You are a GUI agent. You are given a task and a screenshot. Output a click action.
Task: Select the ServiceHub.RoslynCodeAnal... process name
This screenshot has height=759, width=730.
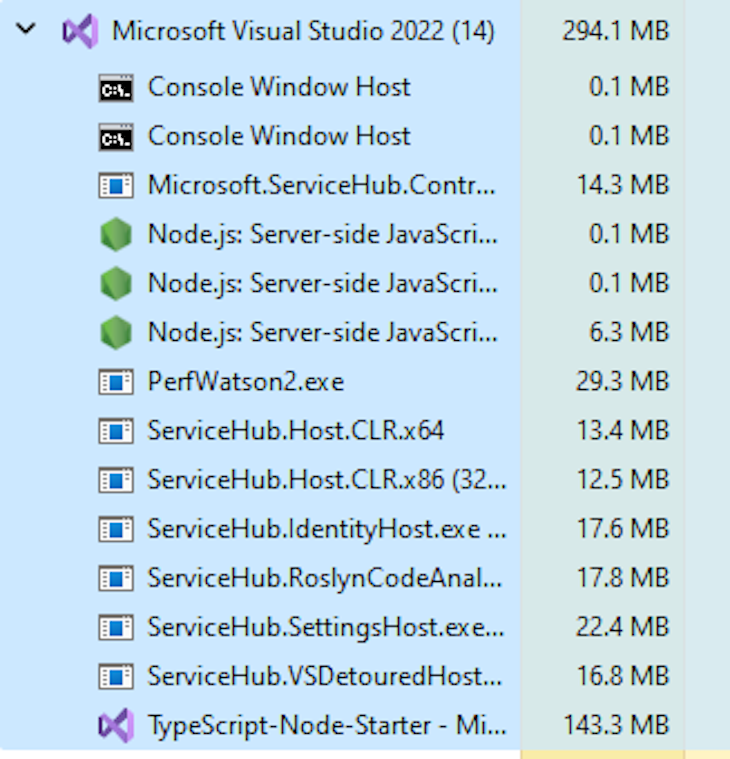click(325, 579)
